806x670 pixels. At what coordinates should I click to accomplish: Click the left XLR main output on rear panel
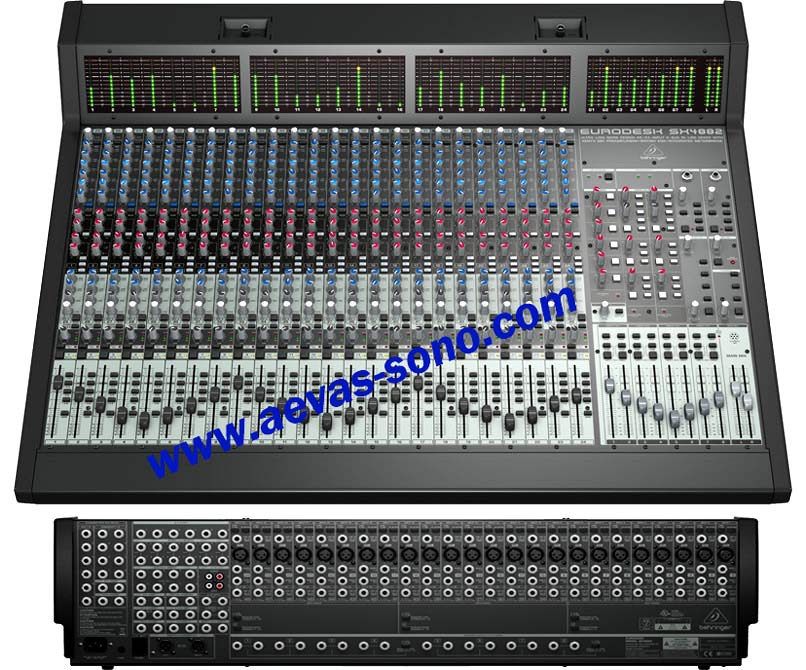pyautogui.click(x=164, y=646)
